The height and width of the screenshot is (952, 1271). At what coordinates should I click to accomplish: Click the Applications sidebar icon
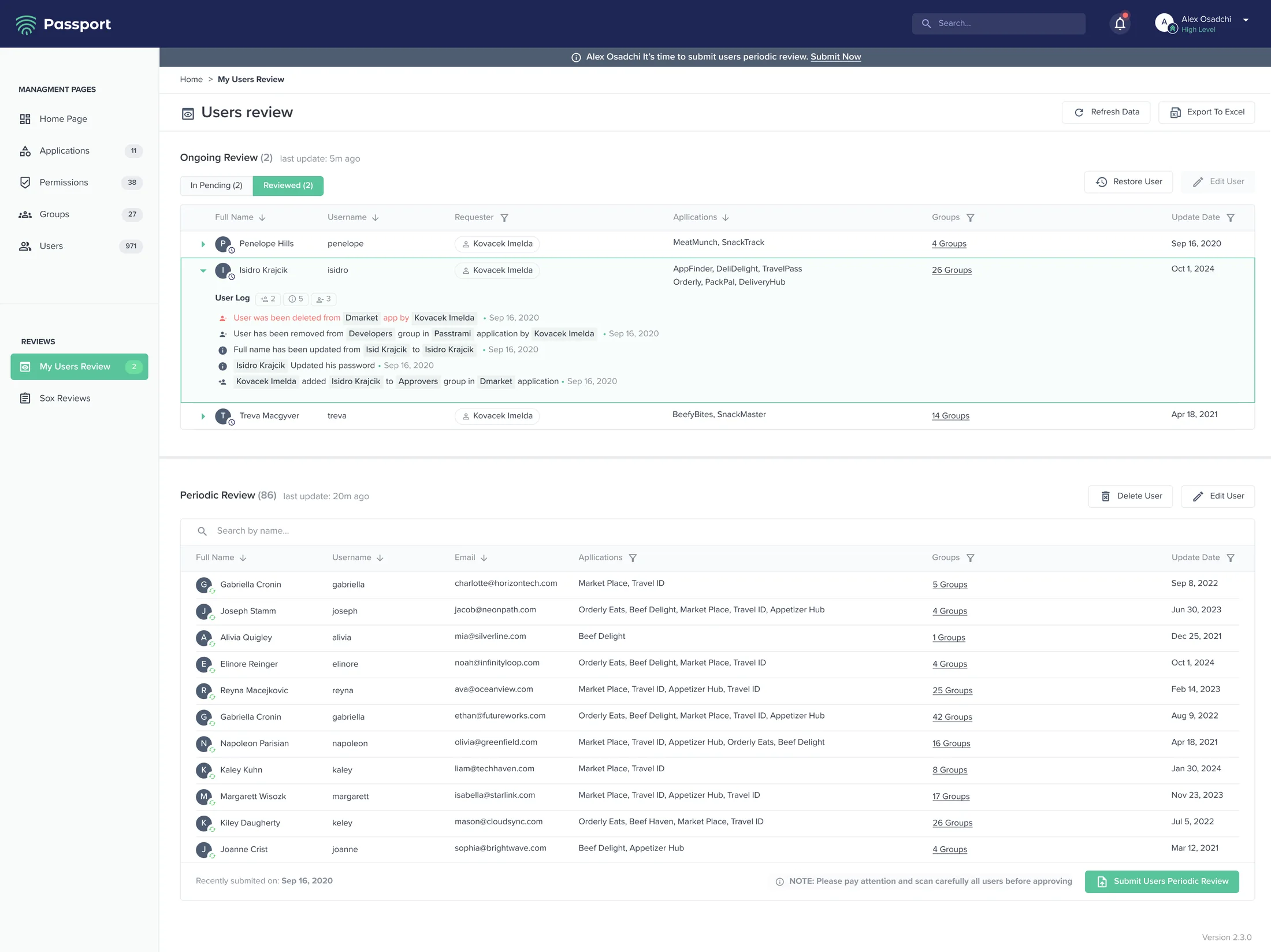25,151
